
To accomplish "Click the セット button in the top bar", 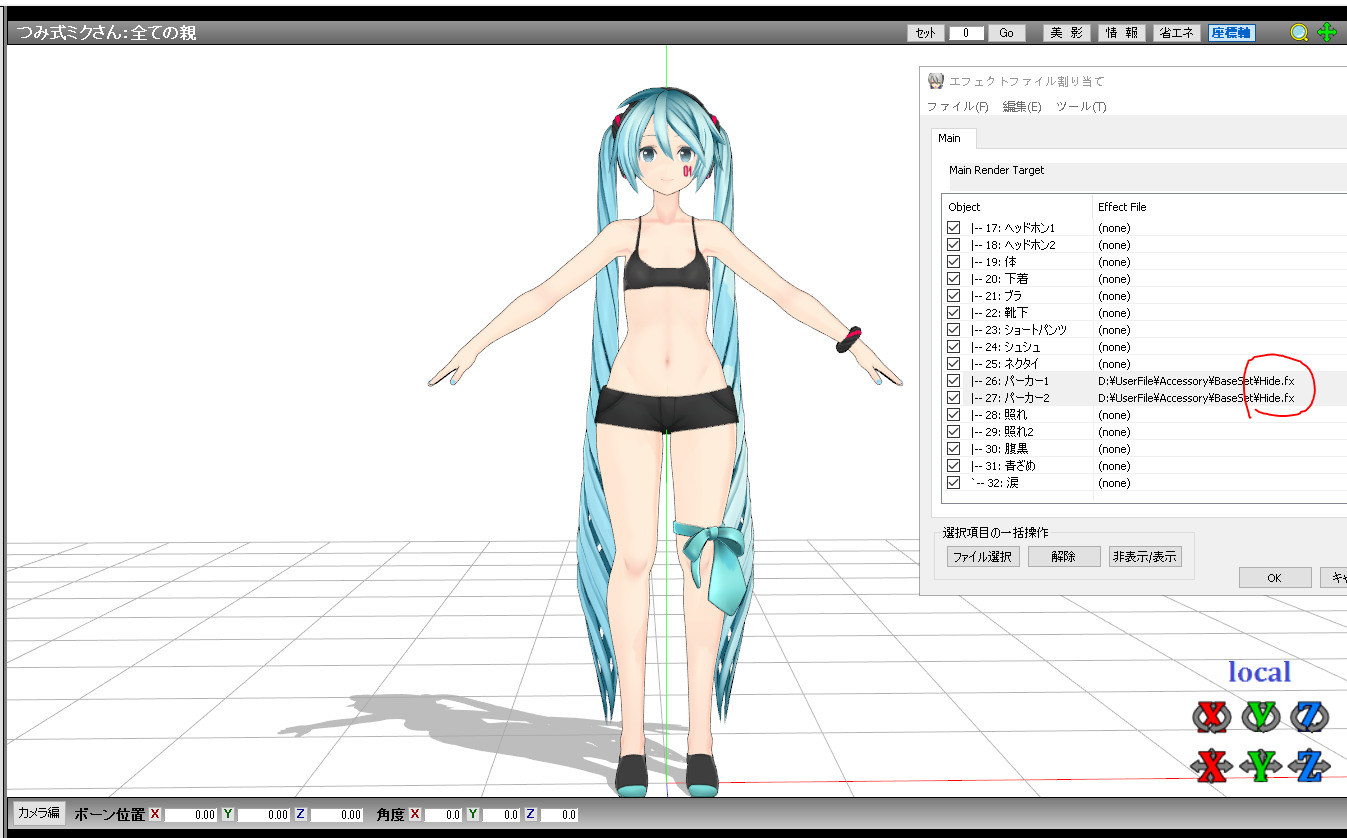I will click(926, 33).
